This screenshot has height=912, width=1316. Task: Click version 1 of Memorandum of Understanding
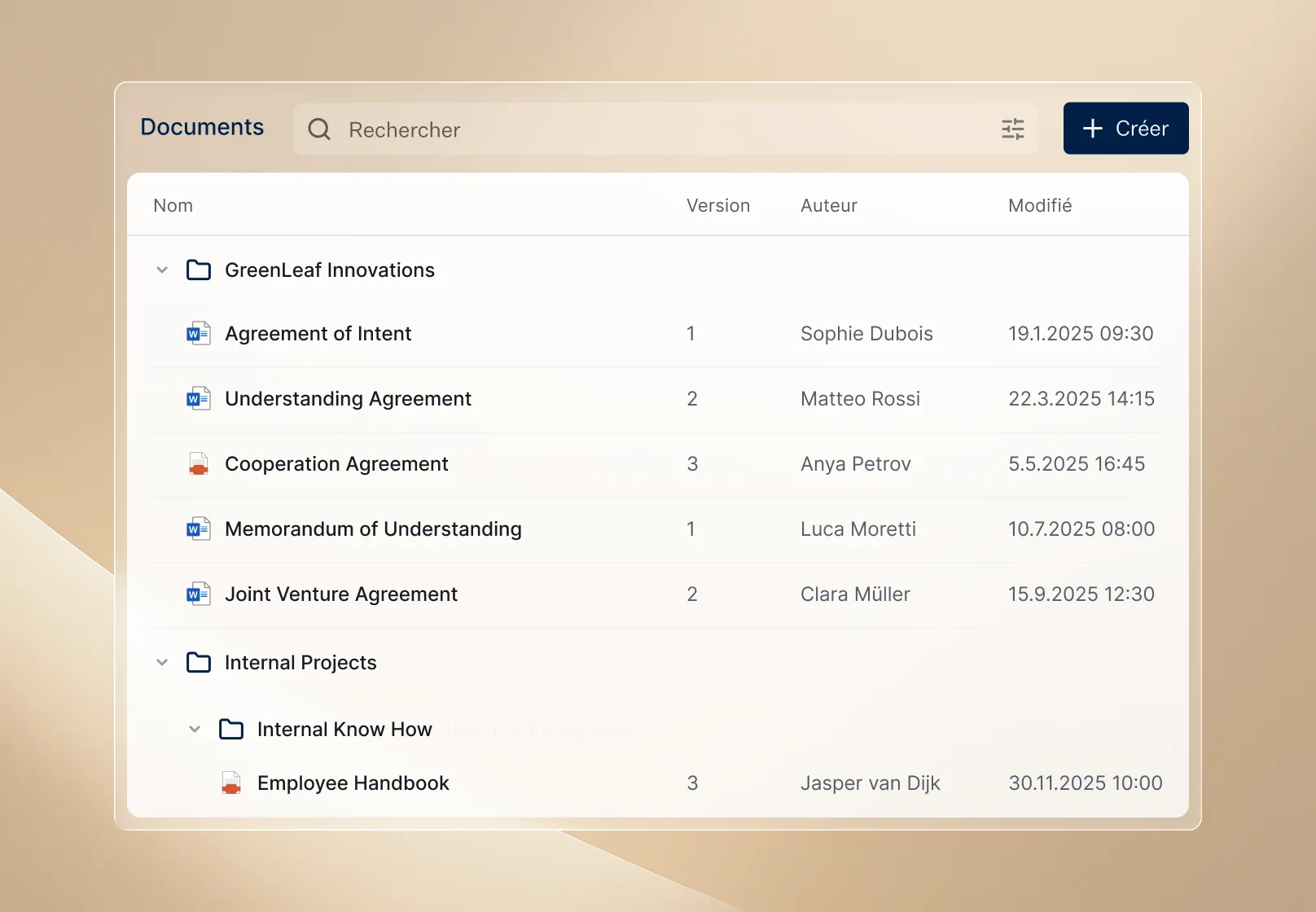[x=691, y=529]
